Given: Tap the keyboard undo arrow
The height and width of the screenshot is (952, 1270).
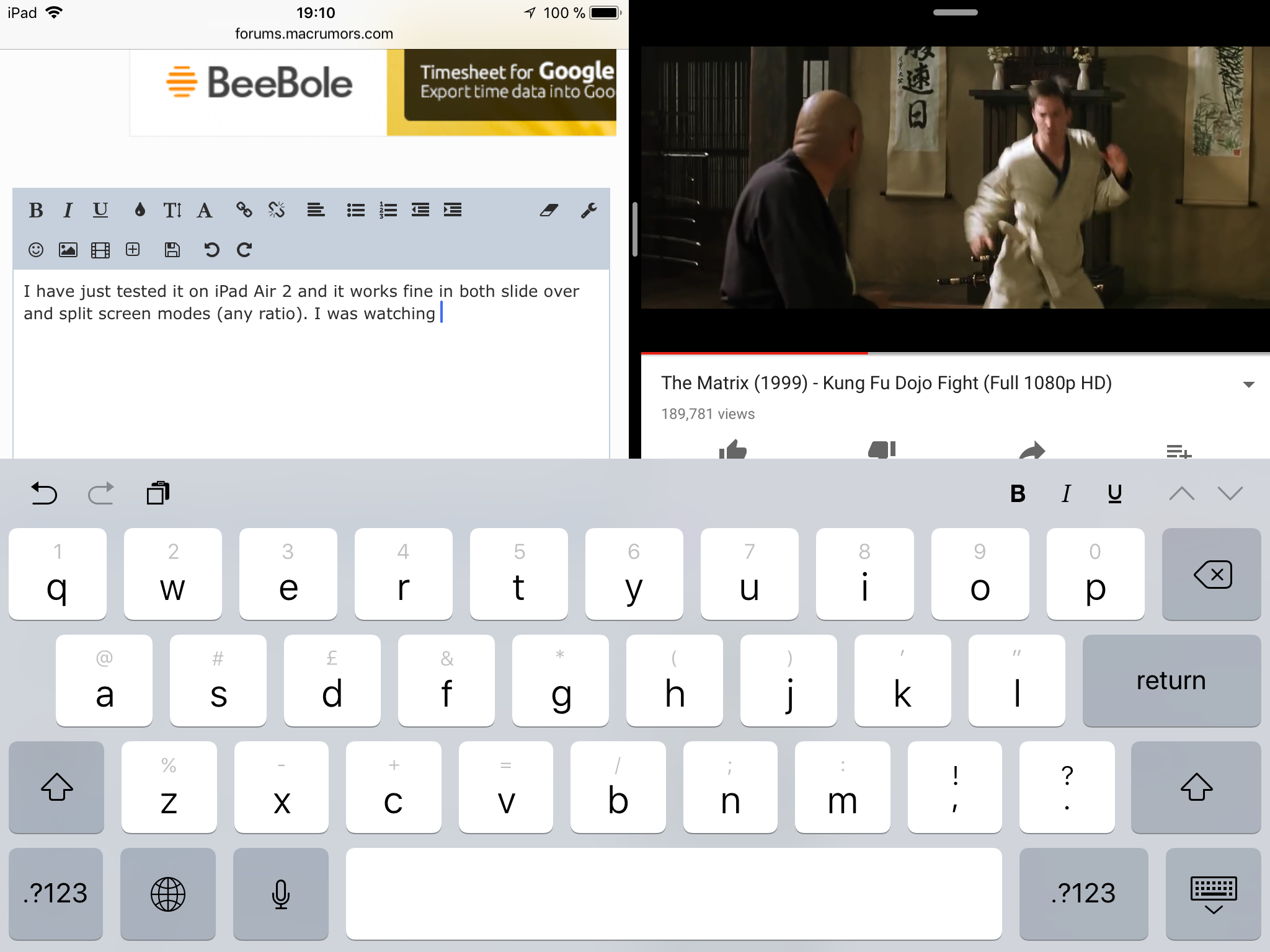Looking at the screenshot, I should (x=44, y=493).
